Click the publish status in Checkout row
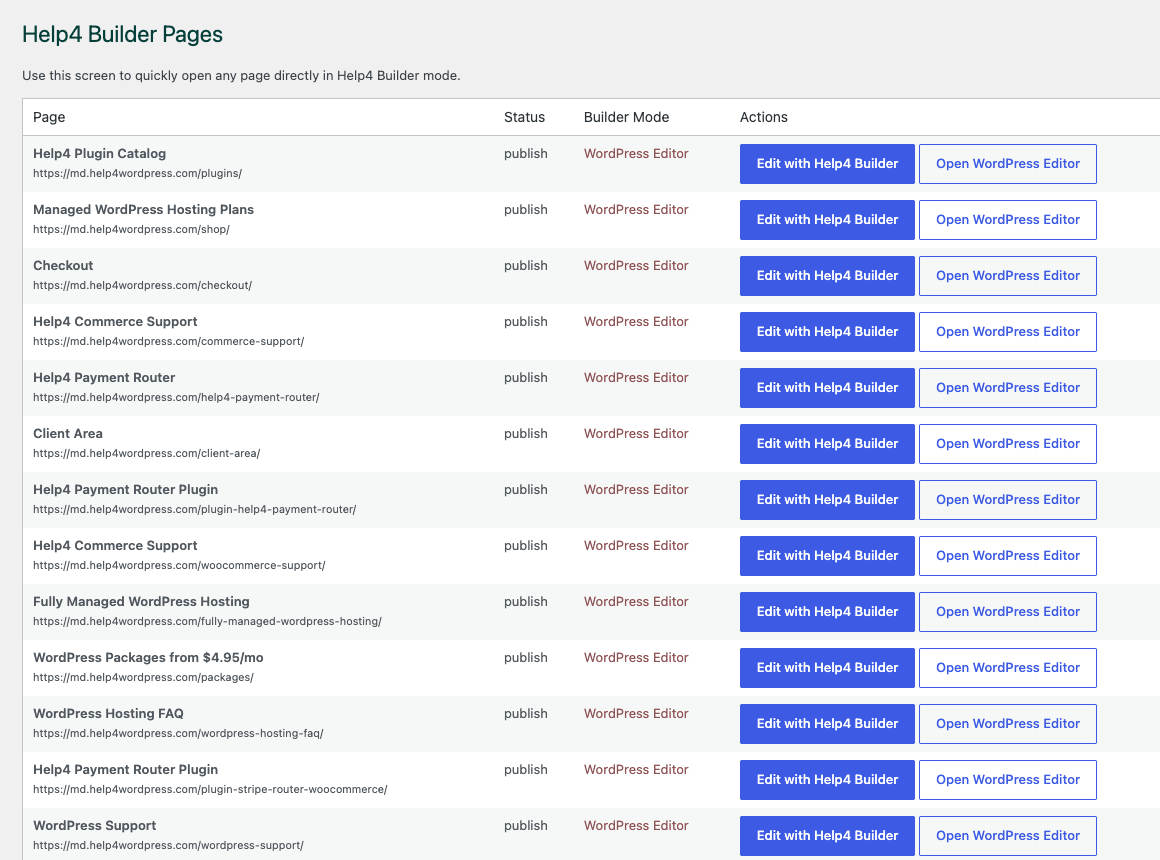The width and height of the screenshot is (1160, 860). click(x=526, y=265)
